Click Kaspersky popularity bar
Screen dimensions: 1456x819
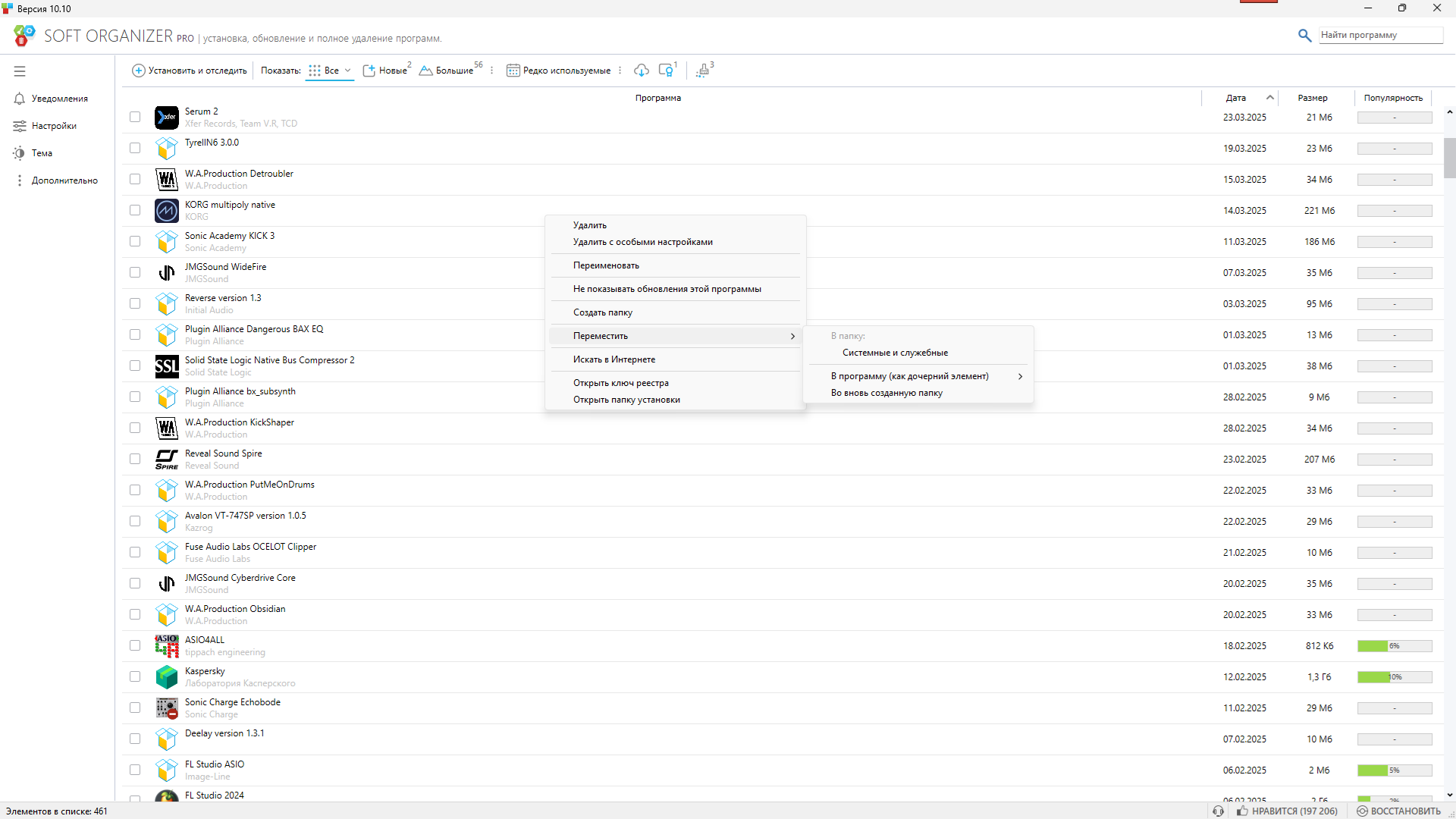tap(1394, 677)
